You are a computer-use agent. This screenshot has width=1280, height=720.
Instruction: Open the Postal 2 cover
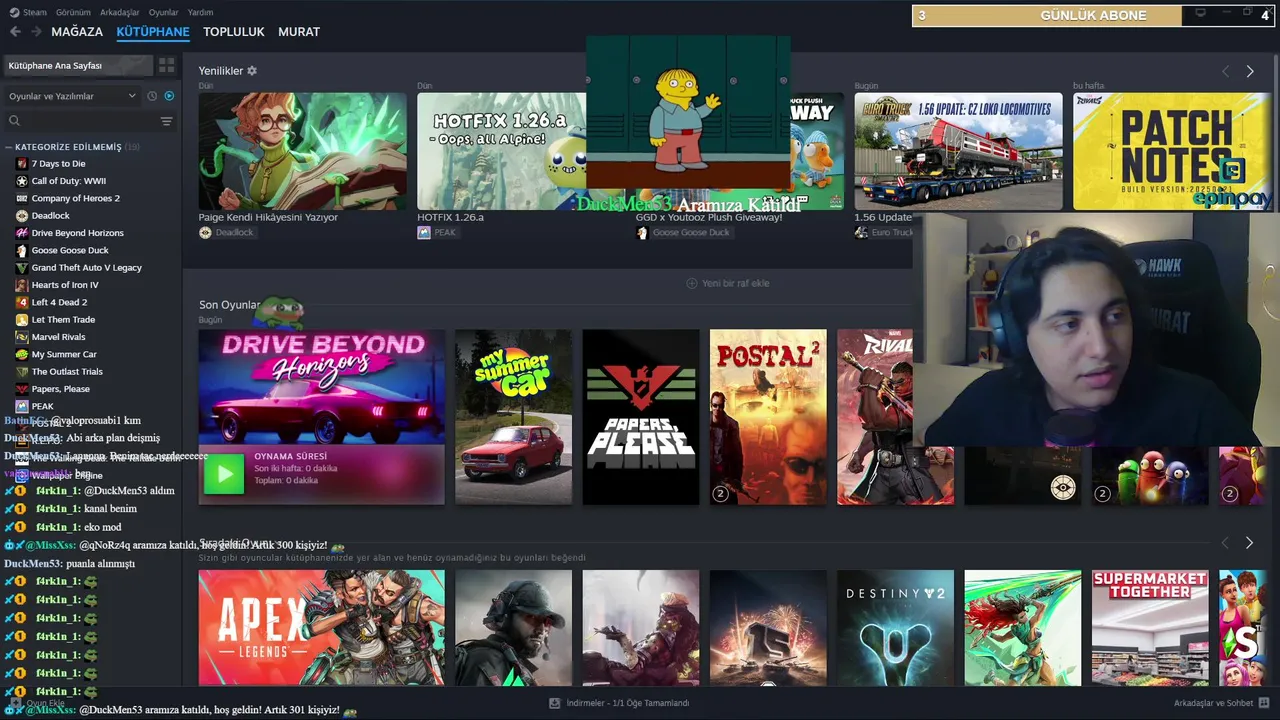768,417
